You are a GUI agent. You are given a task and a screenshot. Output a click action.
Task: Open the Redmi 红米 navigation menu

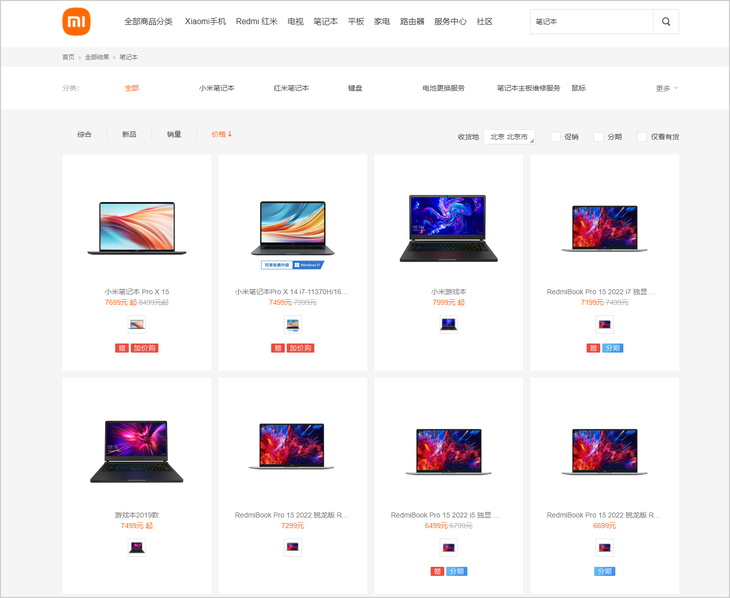[257, 21]
